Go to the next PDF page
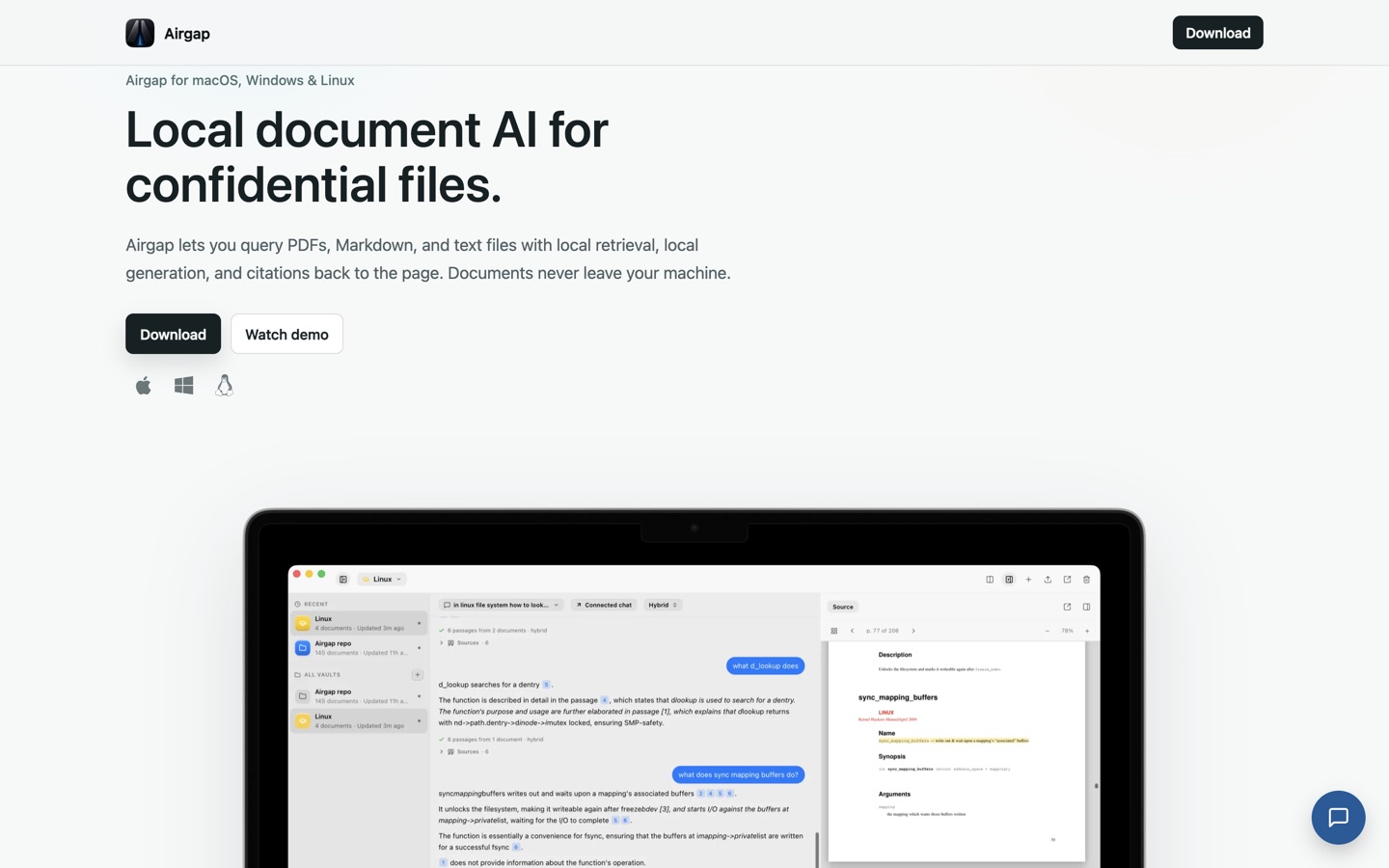The image size is (1389, 868). [x=913, y=631]
